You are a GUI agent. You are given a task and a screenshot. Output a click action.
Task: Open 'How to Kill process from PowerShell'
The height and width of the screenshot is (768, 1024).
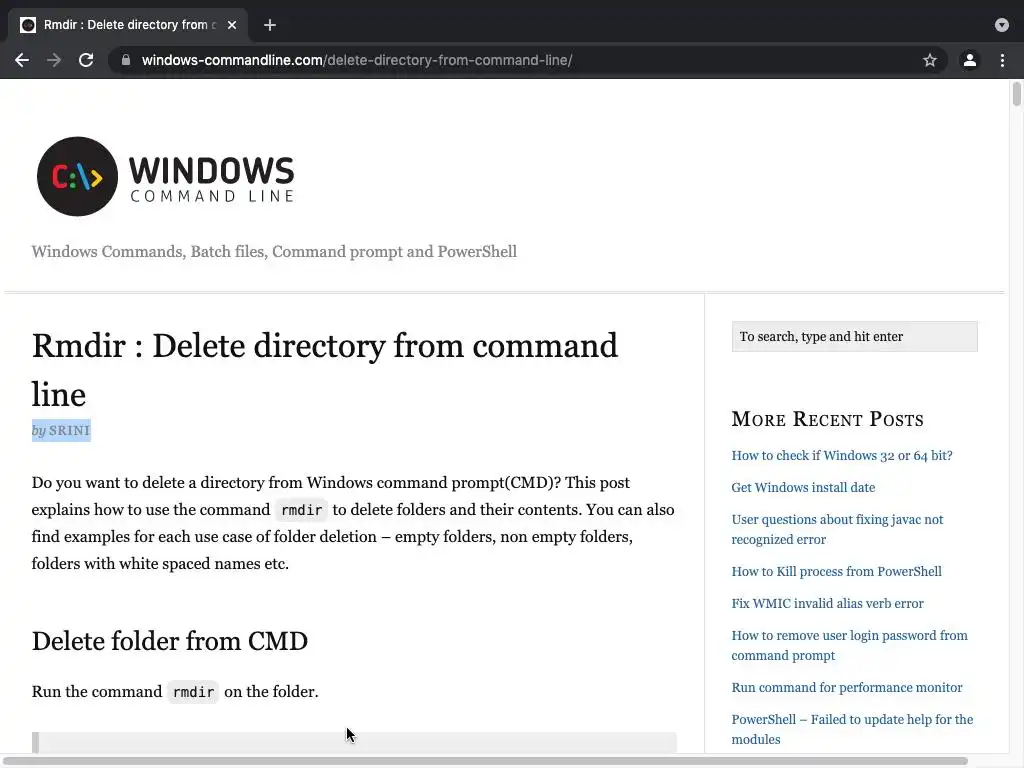click(x=837, y=571)
